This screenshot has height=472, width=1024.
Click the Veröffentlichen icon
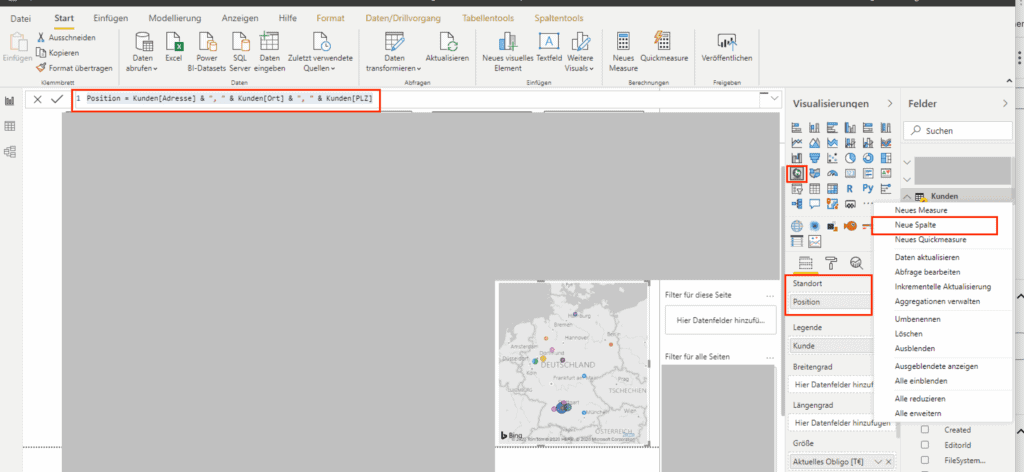coord(726,42)
